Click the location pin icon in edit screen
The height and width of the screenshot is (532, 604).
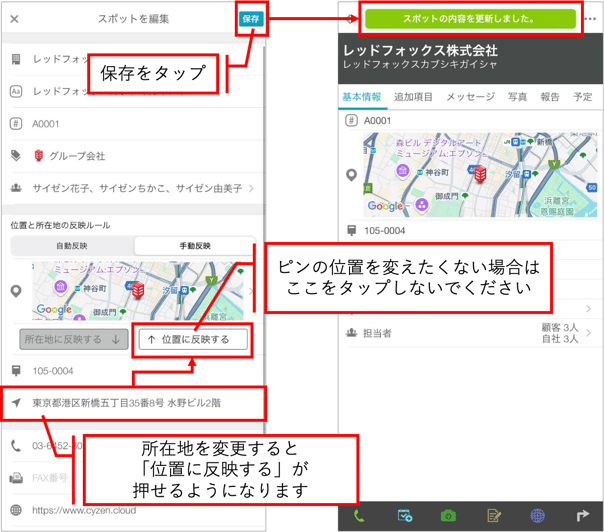tap(16, 291)
